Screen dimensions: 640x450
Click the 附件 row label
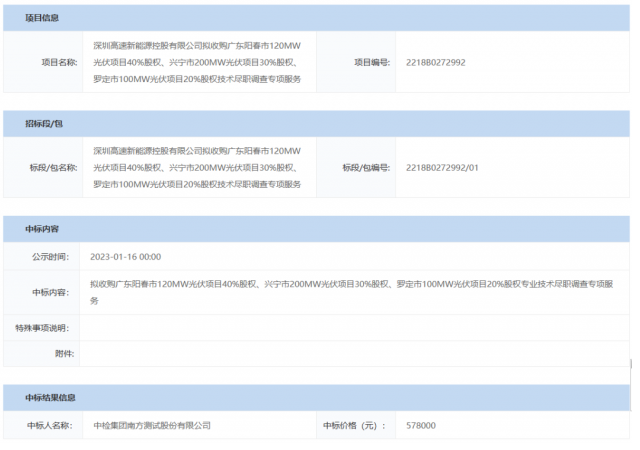coord(64,353)
